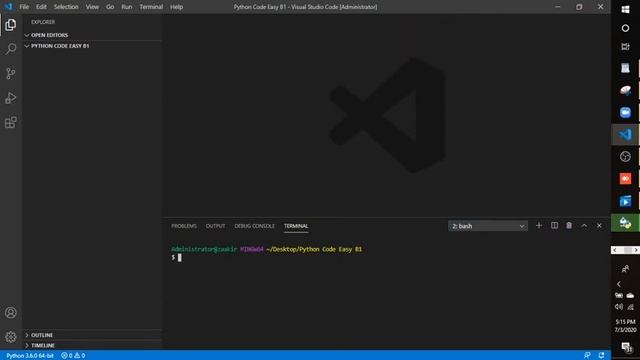Maximize the panel with up chevron
The width and height of the screenshot is (640, 360).
[584, 226]
